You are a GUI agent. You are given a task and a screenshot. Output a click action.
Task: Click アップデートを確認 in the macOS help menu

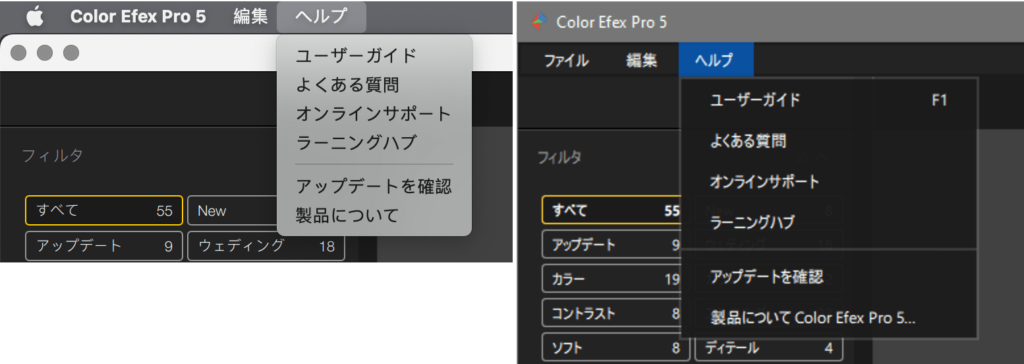(374, 186)
